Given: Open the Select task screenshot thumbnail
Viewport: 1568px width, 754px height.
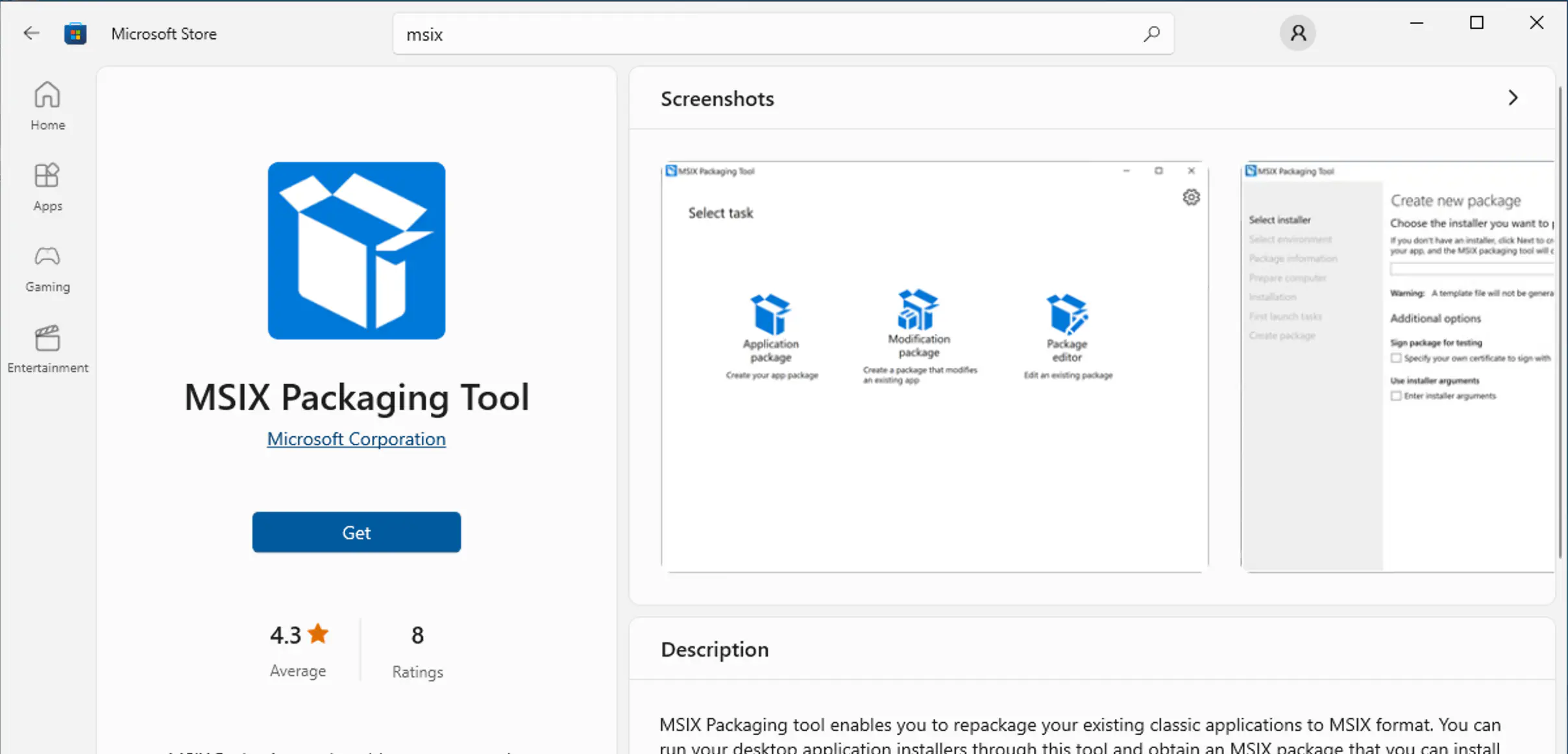Looking at the screenshot, I should 933,365.
